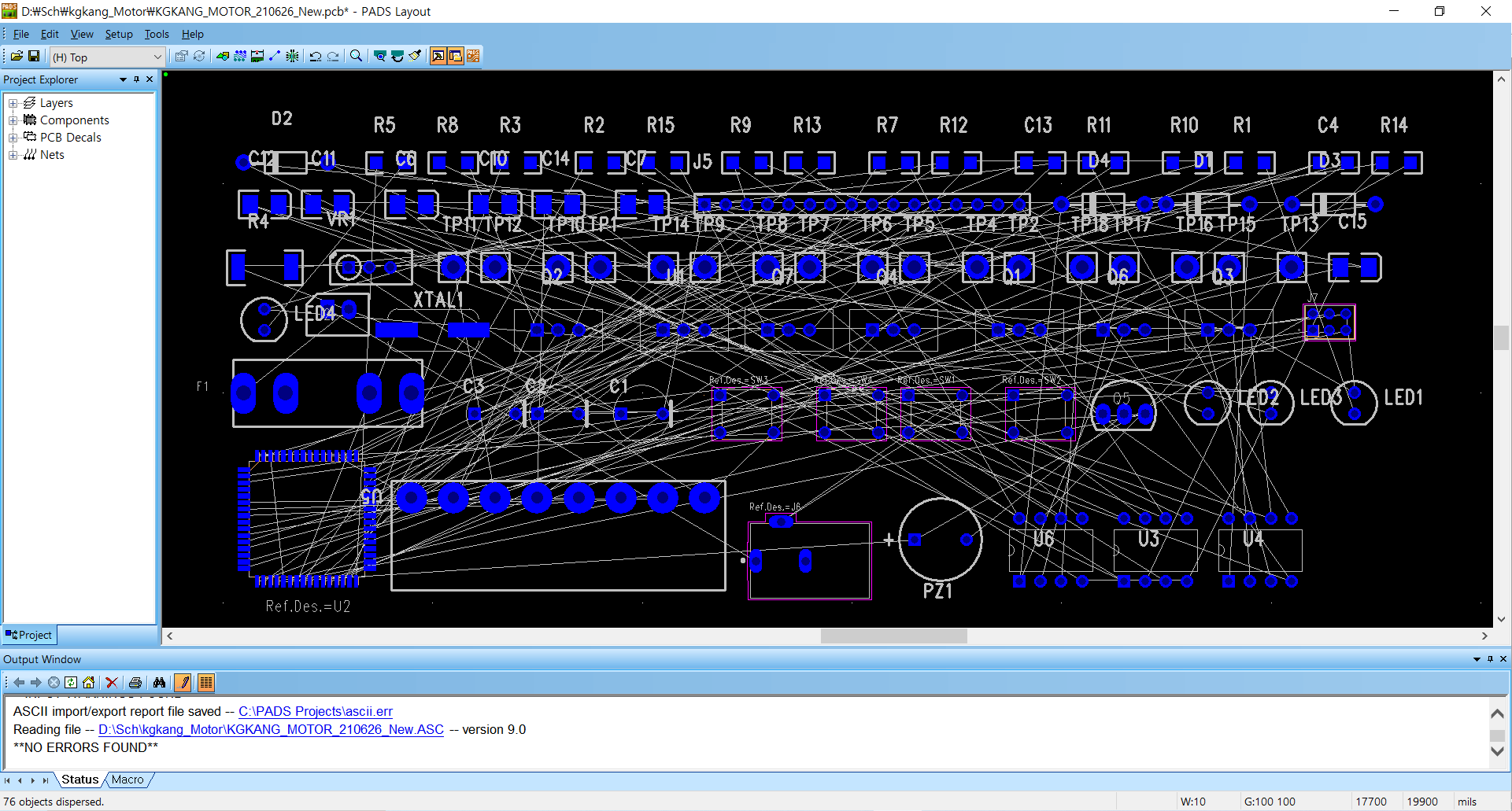1512x811 pixels.
Task: Click the View Board icon
Action: coord(380,56)
